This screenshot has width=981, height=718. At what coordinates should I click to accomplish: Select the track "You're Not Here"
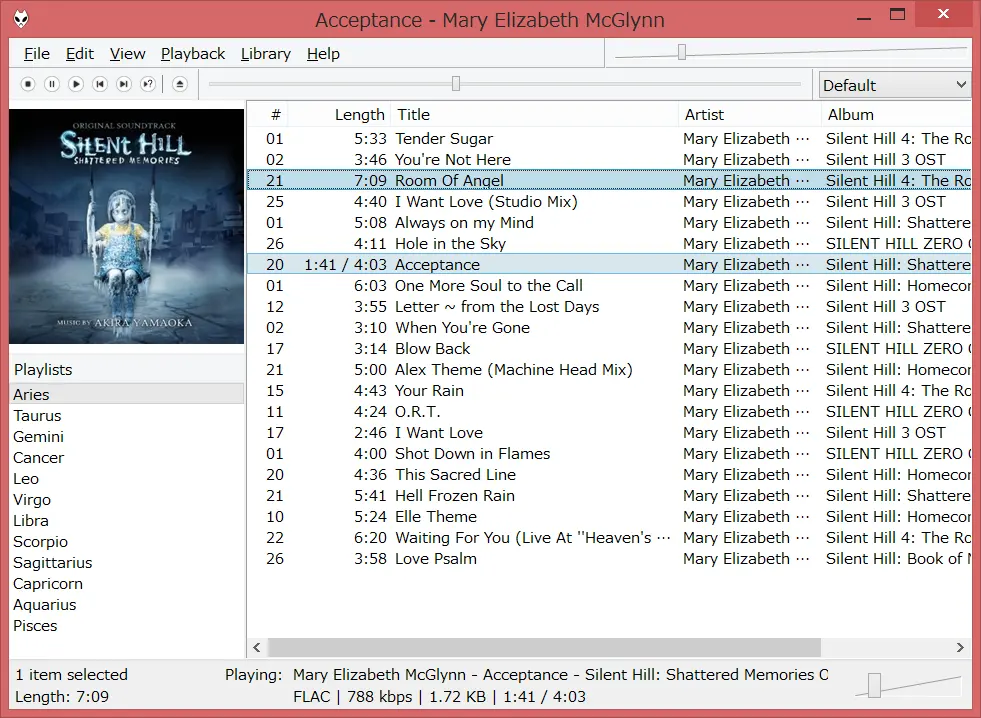tap(609, 159)
